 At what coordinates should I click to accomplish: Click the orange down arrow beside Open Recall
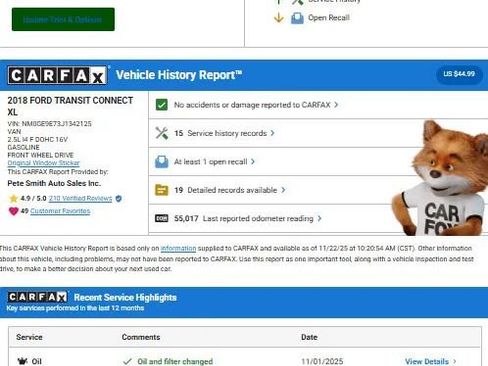point(279,18)
